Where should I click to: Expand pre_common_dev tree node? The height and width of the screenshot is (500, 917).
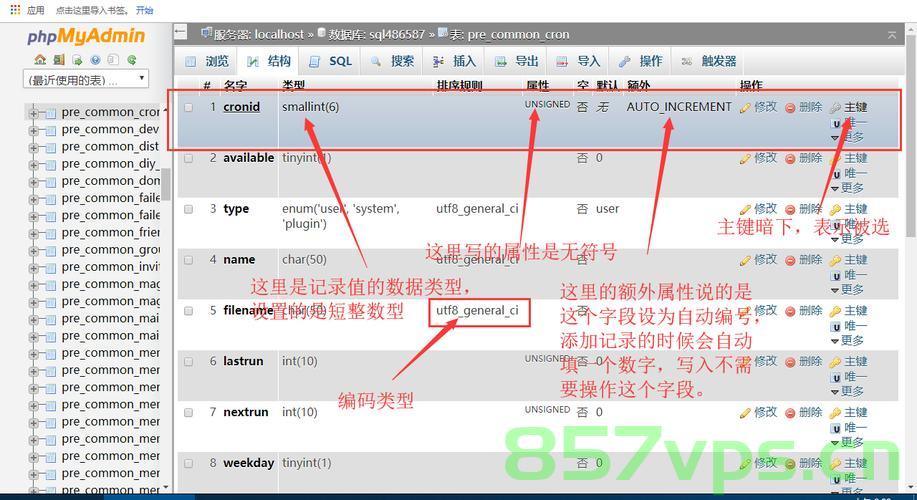pyautogui.click(x=33, y=130)
